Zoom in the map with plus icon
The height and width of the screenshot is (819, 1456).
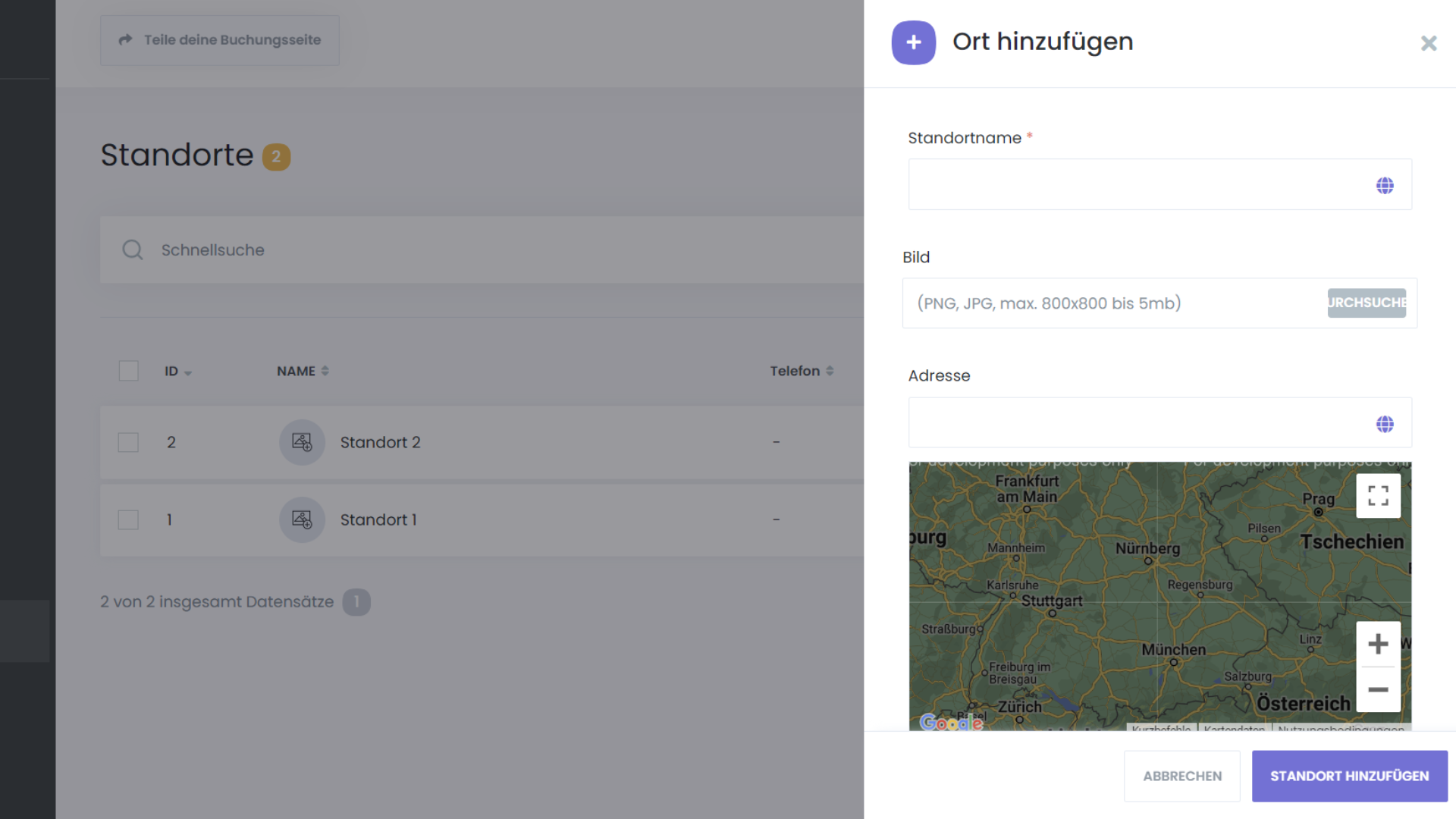pyautogui.click(x=1378, y=645)
